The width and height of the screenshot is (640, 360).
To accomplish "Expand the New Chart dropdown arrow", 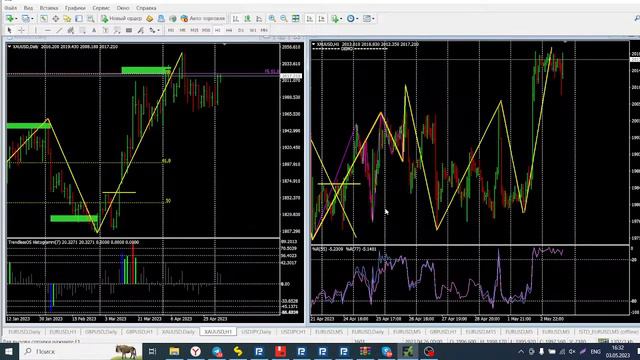I will pyautogui.click(x=16, y=19).
